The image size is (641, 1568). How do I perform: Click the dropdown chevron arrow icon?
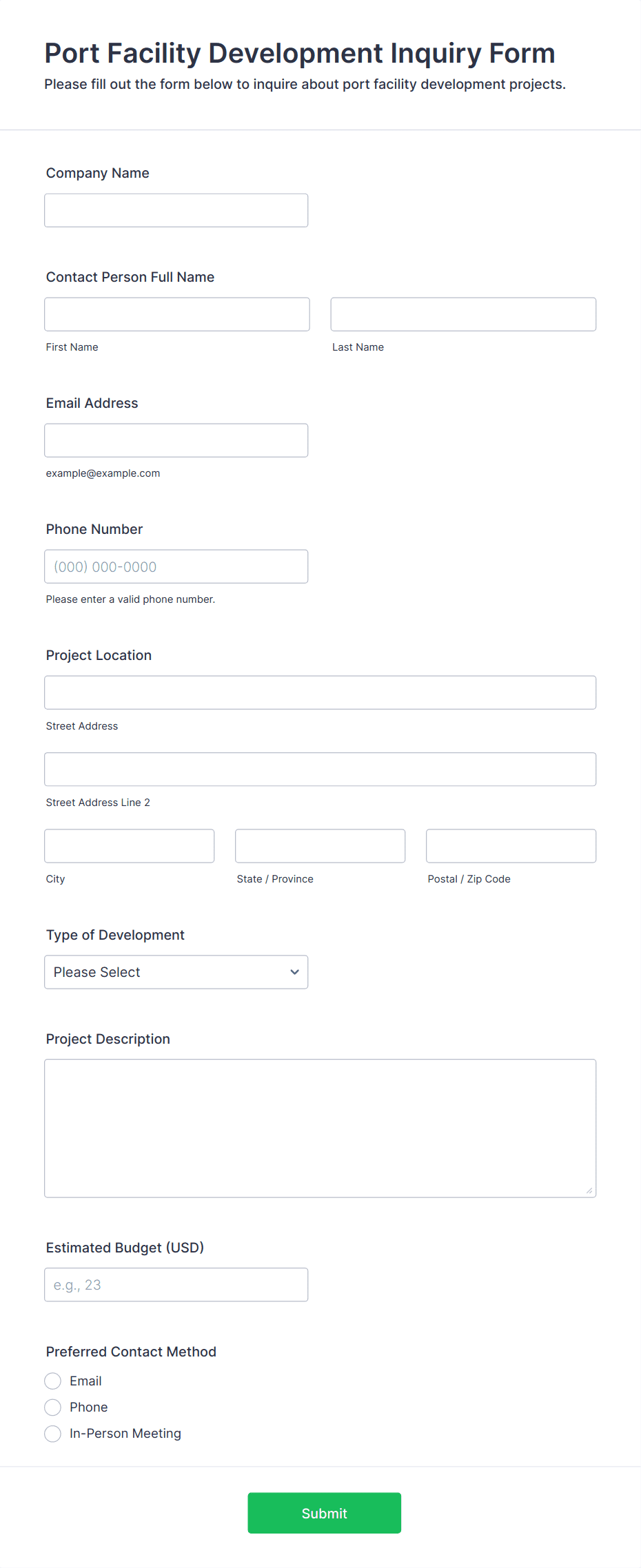pyautogui.click(x=295, y=972)
